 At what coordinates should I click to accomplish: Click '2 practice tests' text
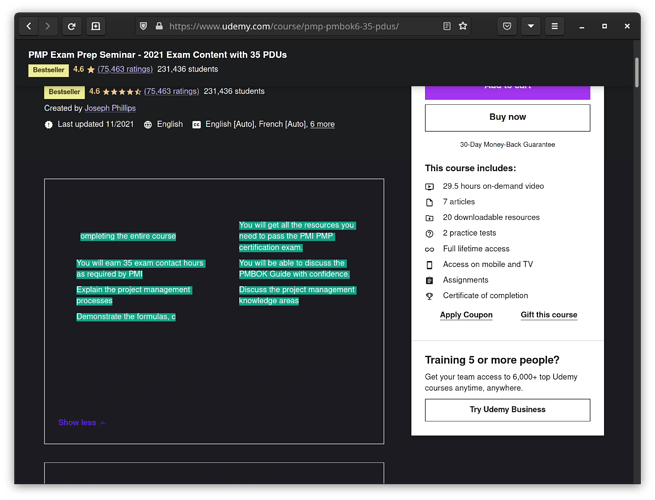coord(469,233)
